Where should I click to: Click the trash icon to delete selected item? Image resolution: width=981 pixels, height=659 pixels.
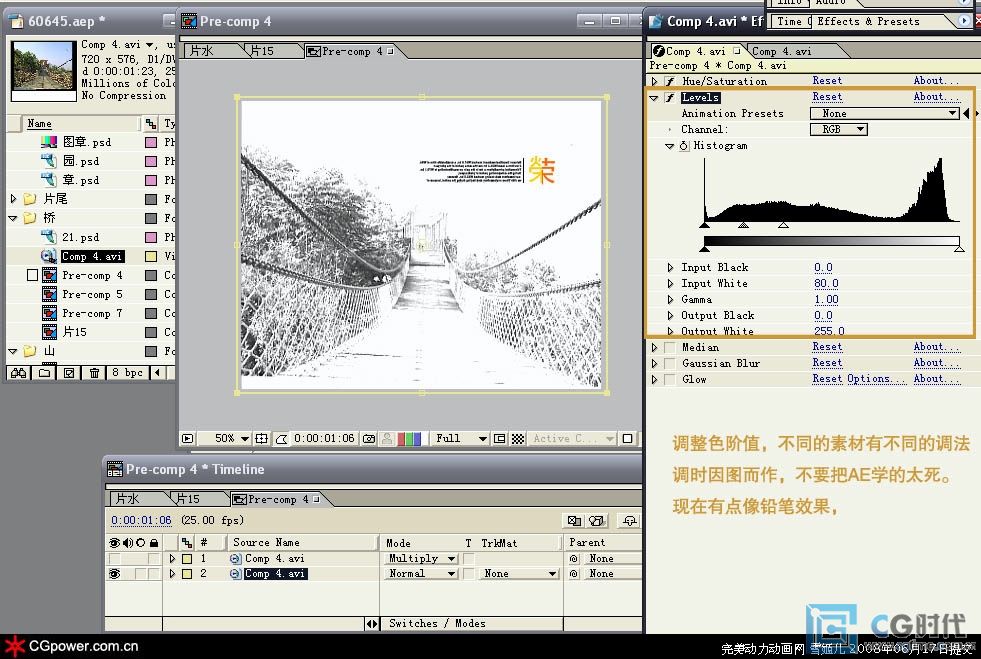coord(94,373)
